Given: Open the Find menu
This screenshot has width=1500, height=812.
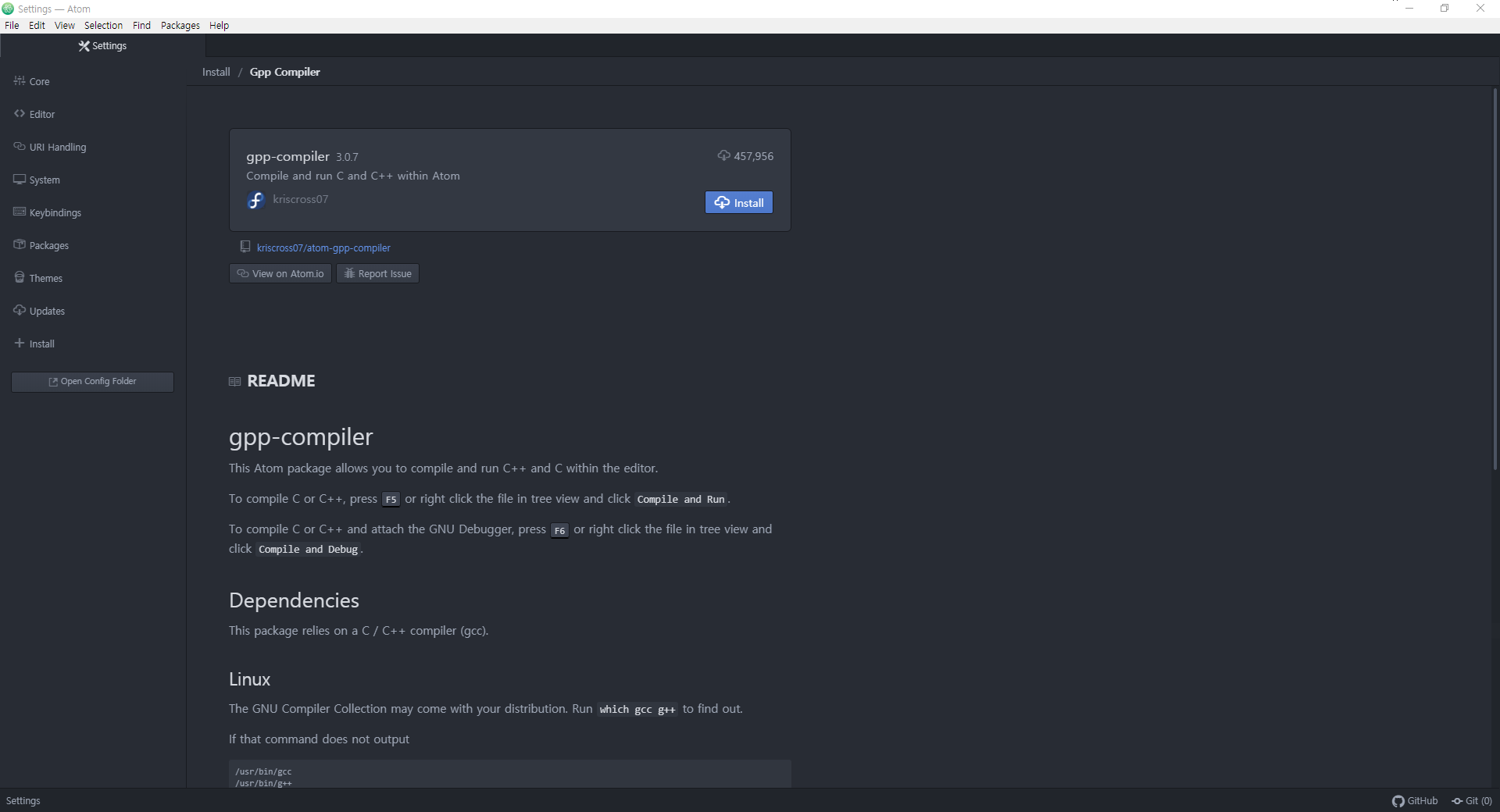Looking at the screenshot, I should pos(141,26).
